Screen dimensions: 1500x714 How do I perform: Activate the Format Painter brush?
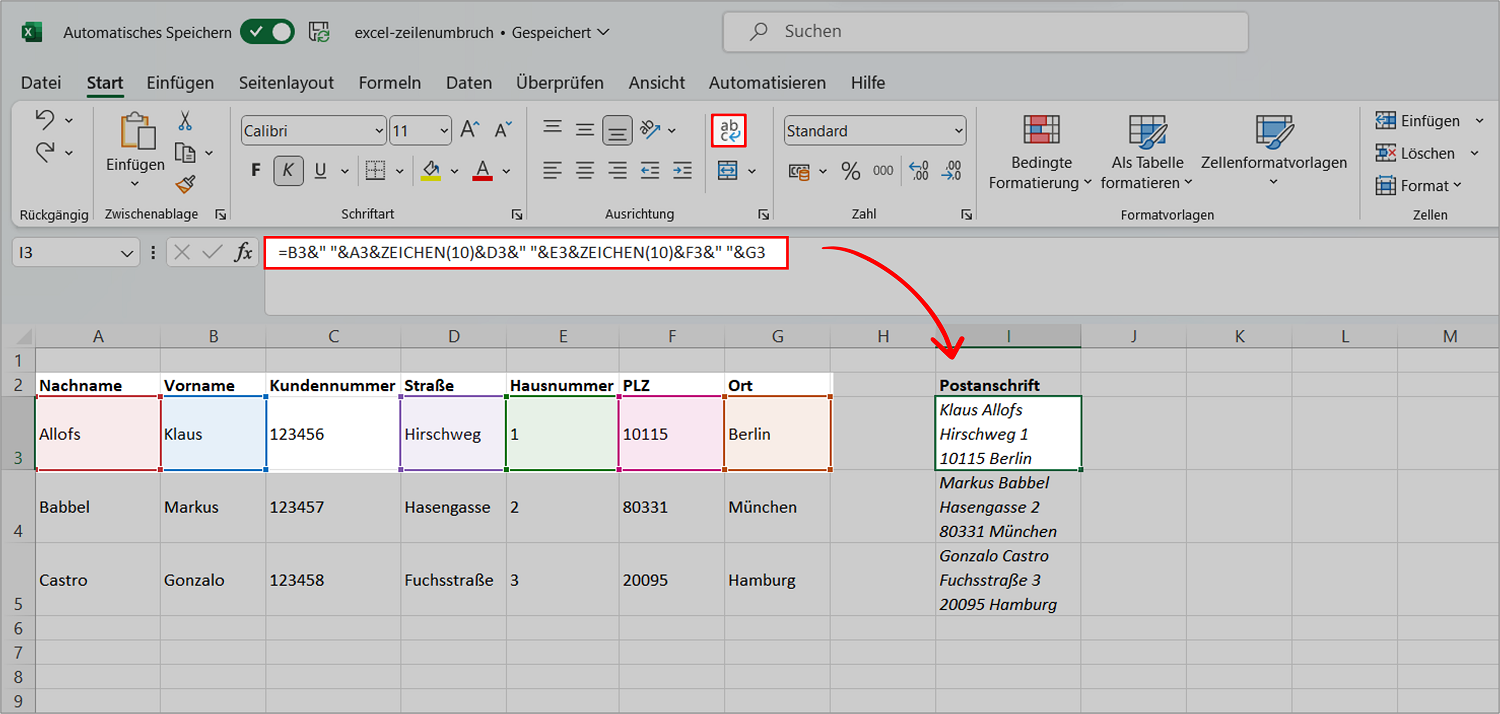(185, 183)
